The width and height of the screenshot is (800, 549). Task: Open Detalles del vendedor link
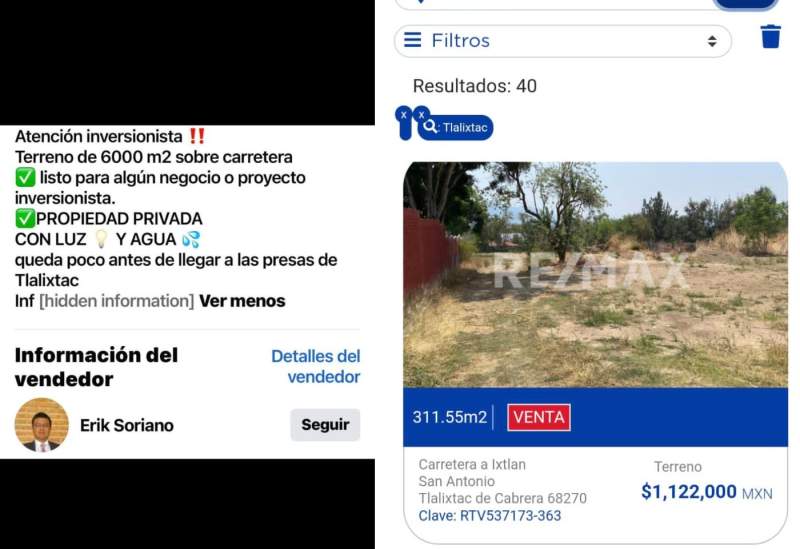315,366
